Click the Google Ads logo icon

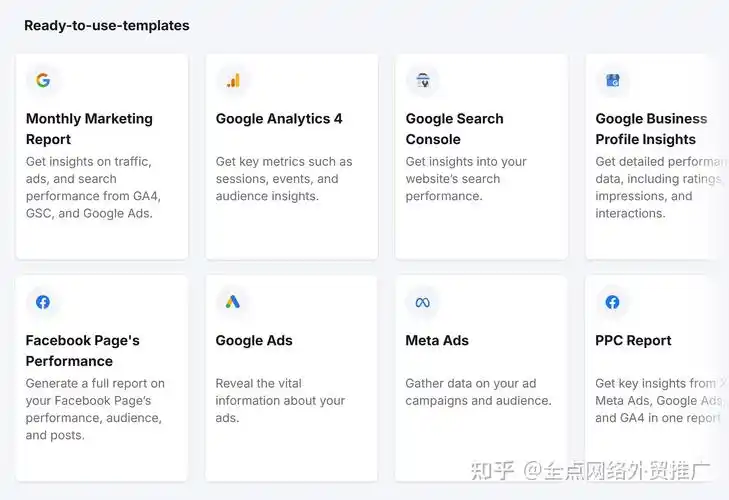pos(233,302)
